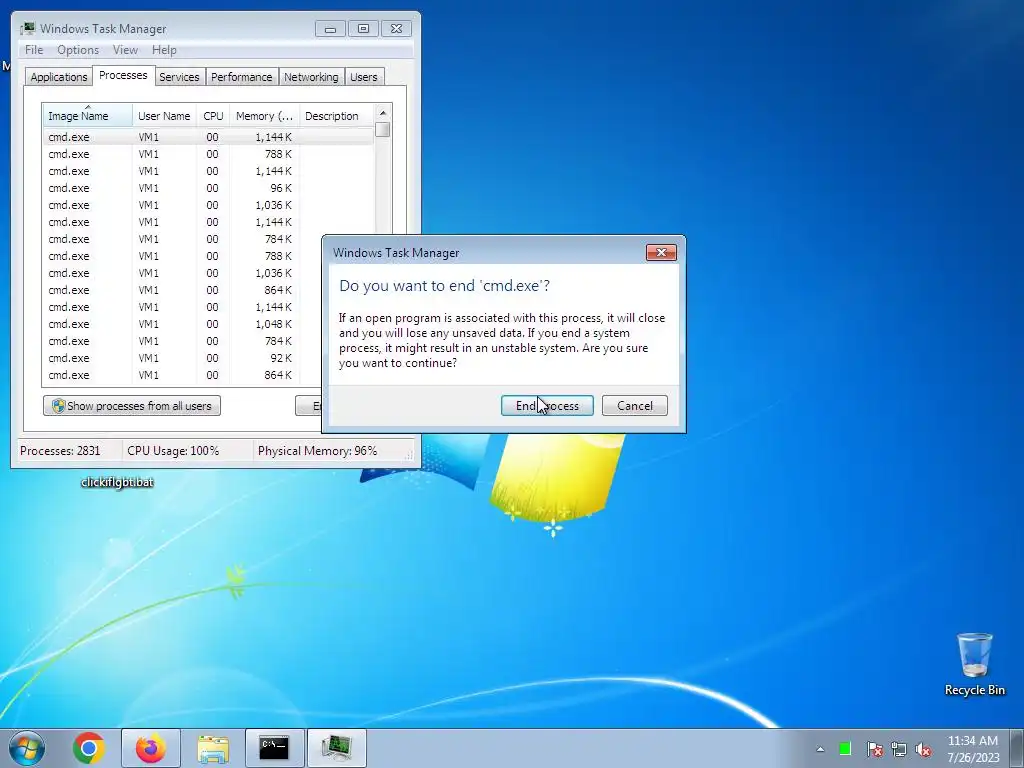
Task: Select the Recycle Bin desktop icon
Action: (974, 664)
